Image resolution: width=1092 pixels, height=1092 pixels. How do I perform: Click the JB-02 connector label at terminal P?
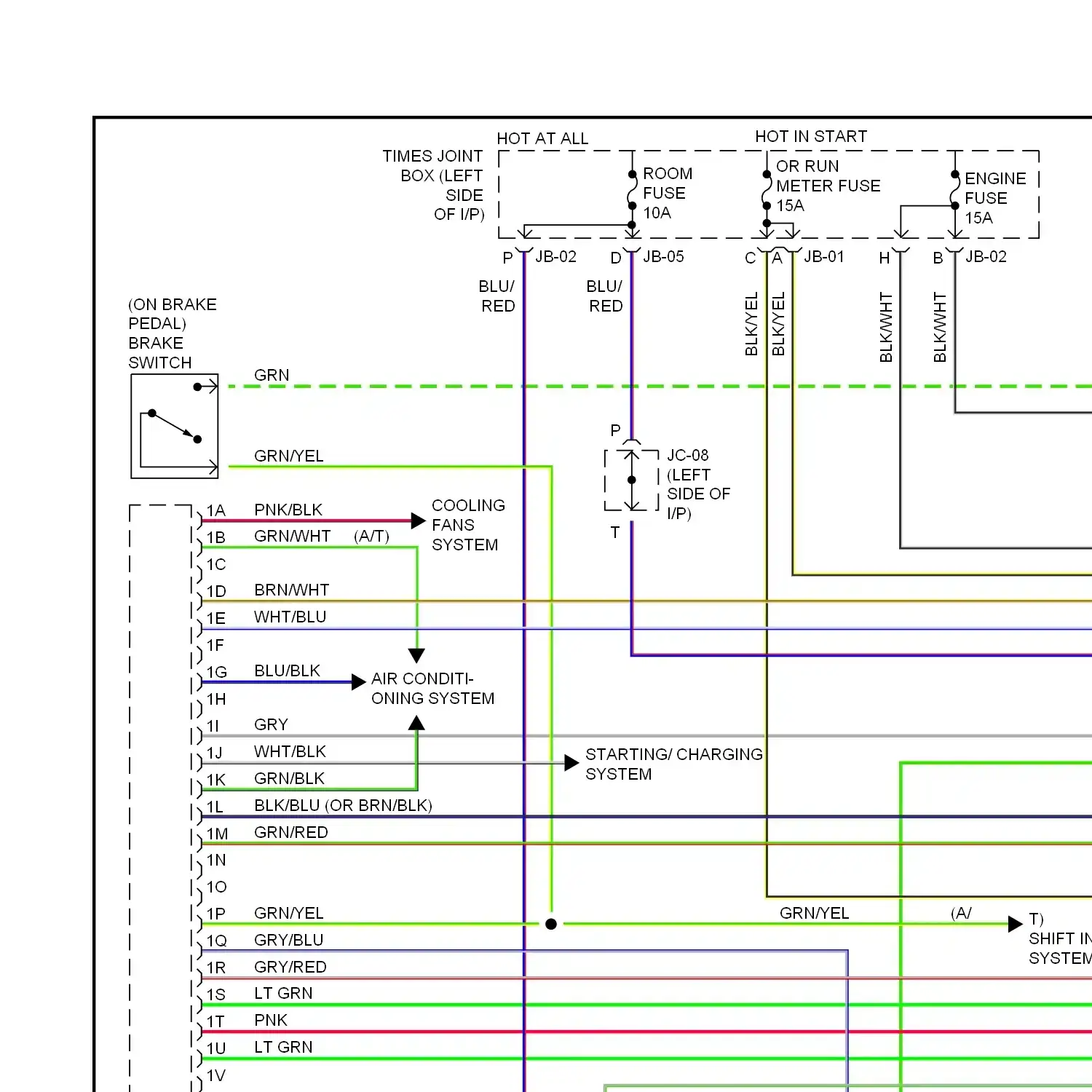[x=555, y=257]
